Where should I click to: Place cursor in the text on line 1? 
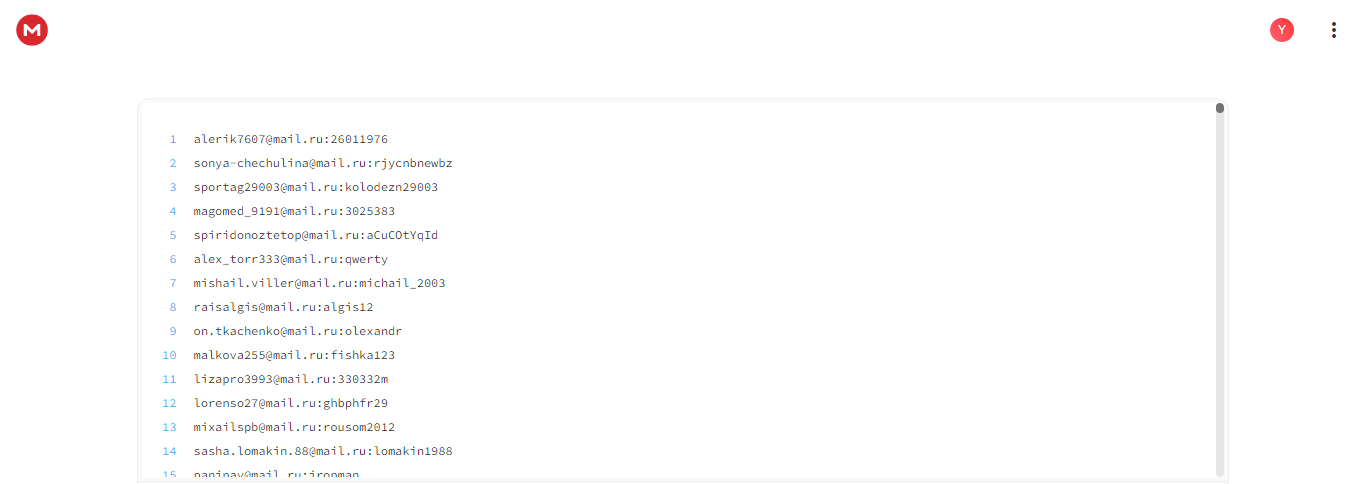coord(291,139)
